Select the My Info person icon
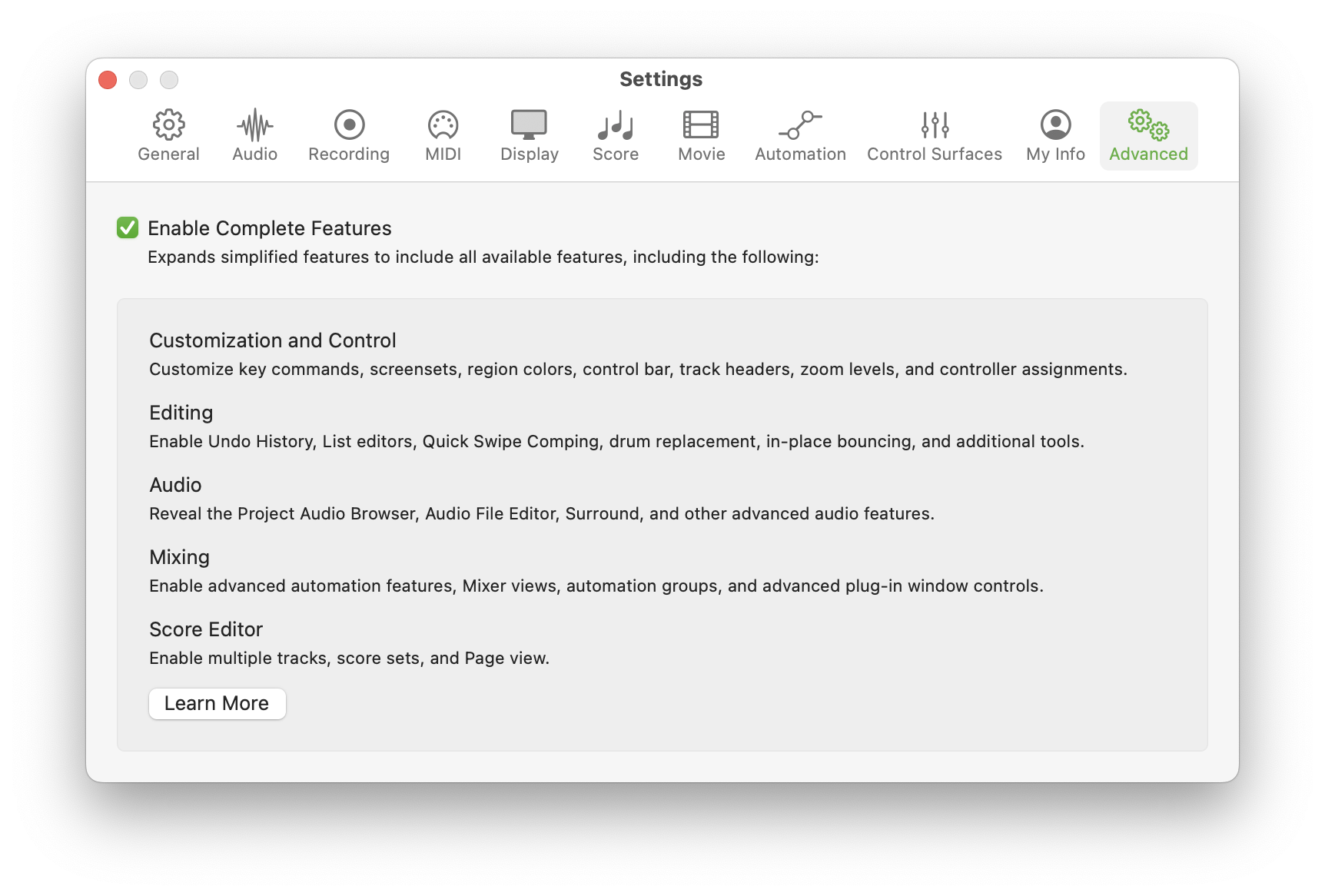 pos(1055,124)
